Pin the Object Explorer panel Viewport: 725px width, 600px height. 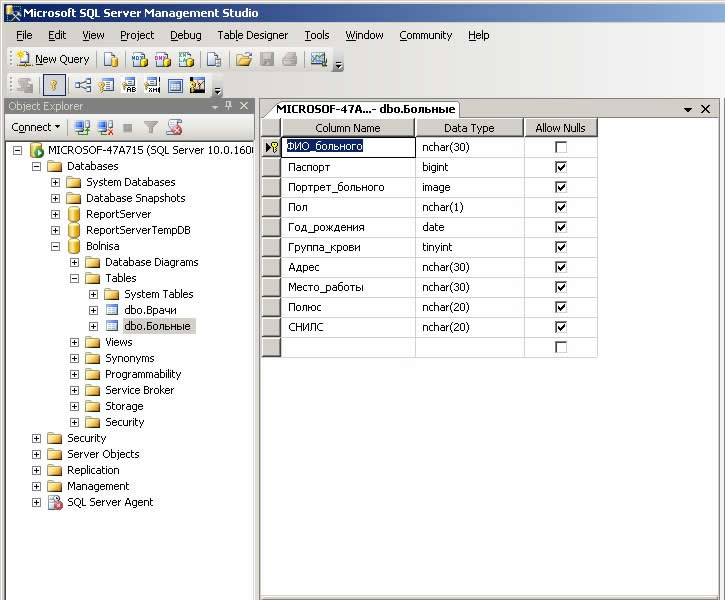228,106
